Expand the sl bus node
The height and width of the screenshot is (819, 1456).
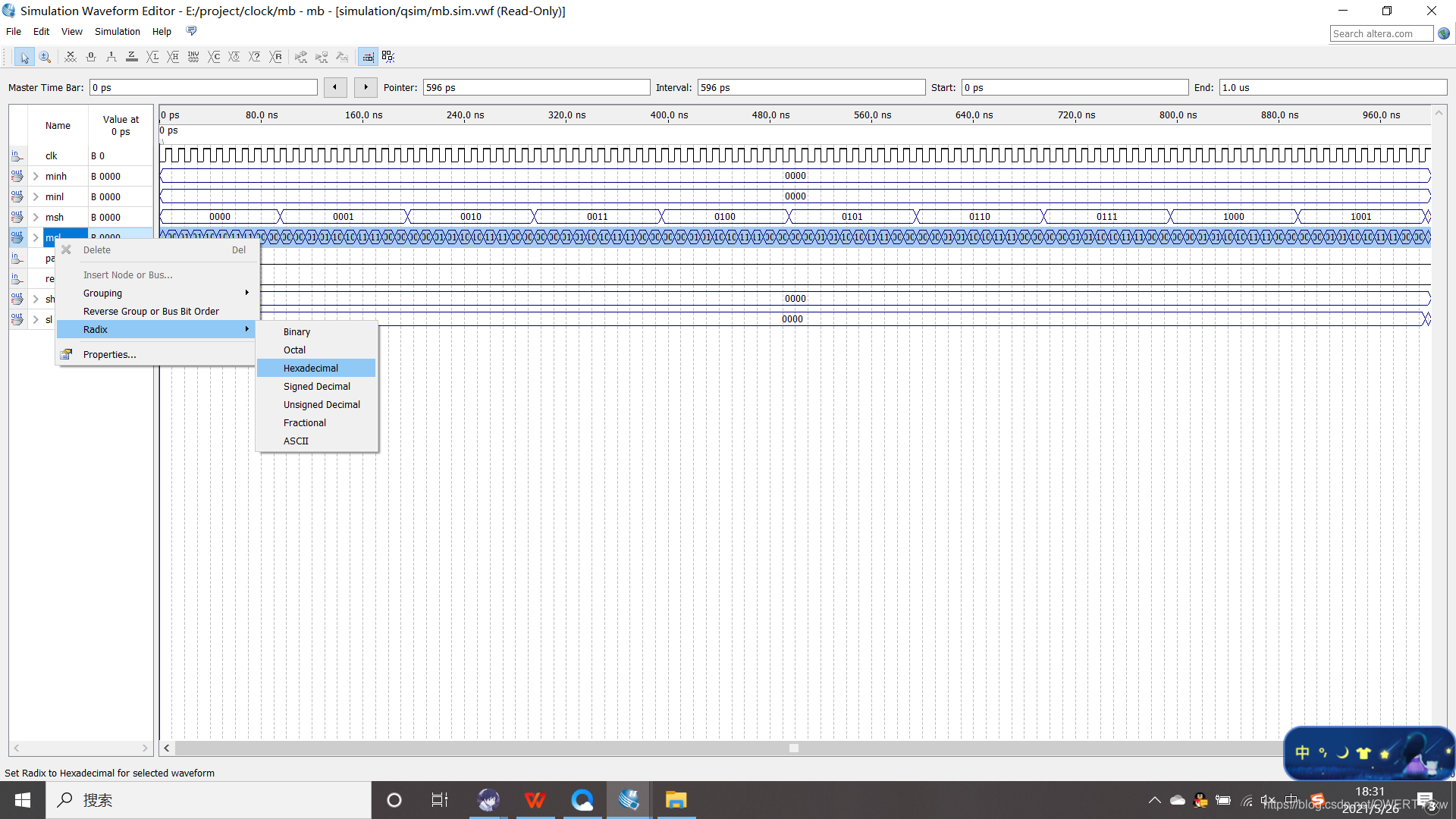[x=36, y=319]
